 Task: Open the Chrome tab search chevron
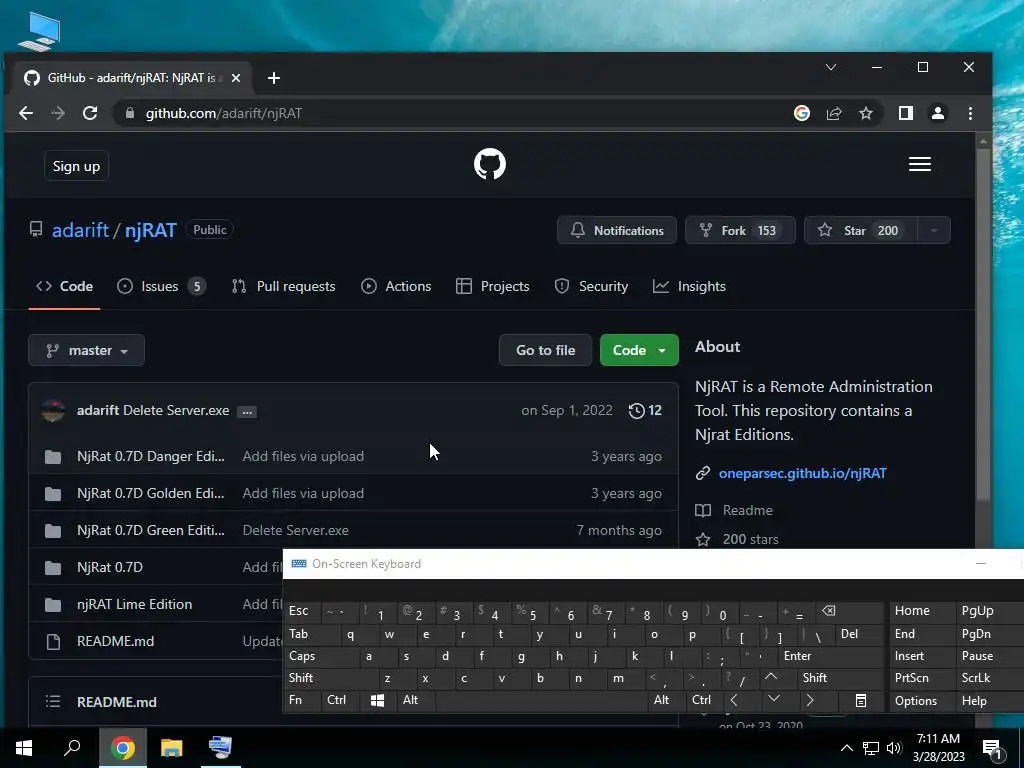click(x=831, y=67)
